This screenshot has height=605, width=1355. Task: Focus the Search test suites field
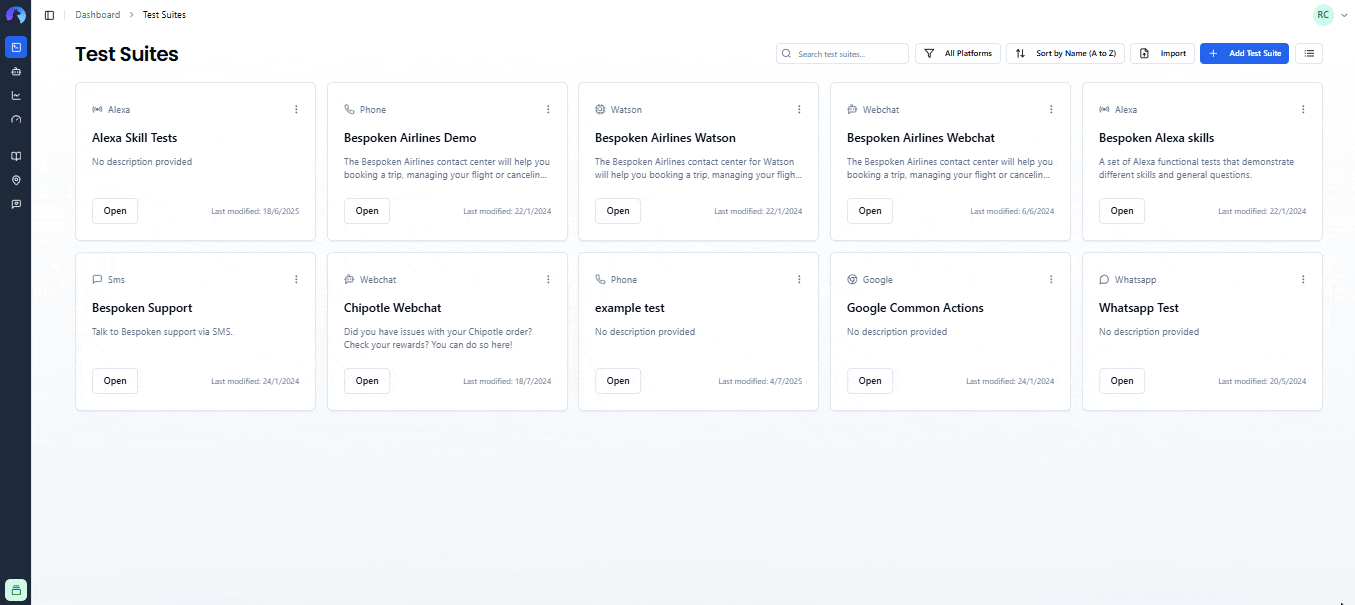coord(842,54)
